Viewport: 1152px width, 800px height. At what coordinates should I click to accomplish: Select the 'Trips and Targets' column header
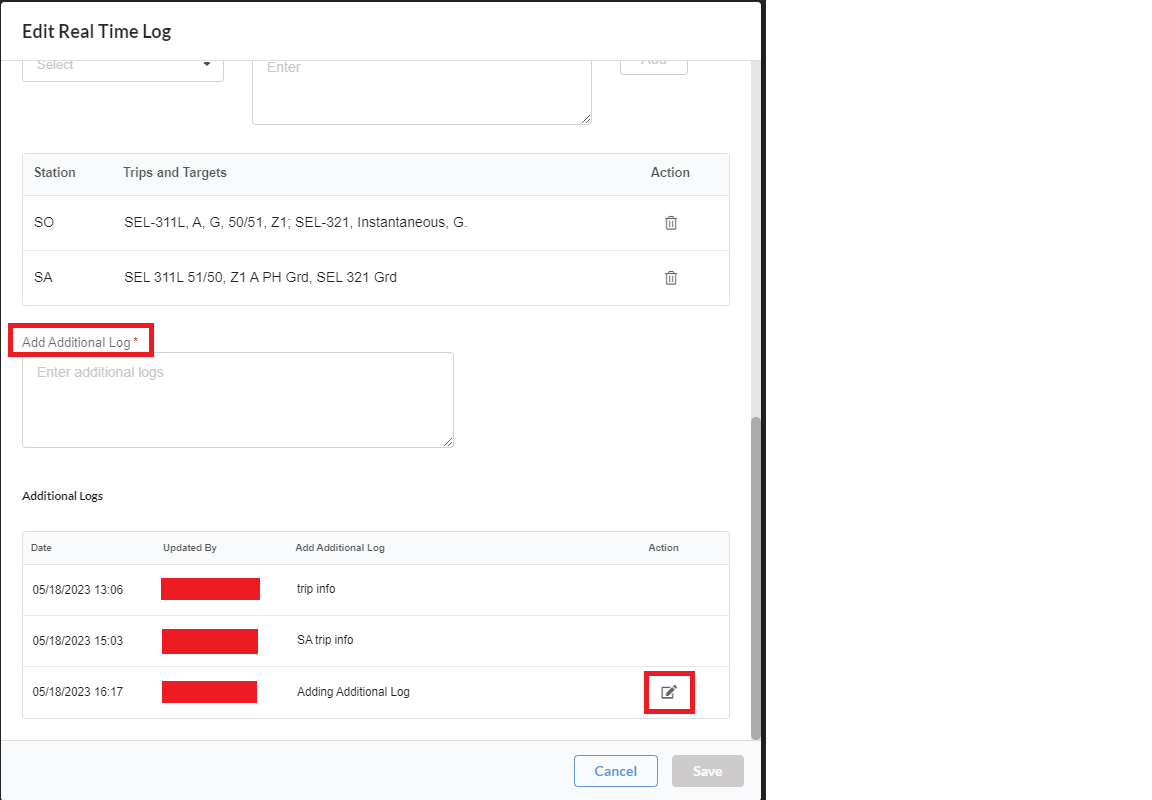(175, 173)
